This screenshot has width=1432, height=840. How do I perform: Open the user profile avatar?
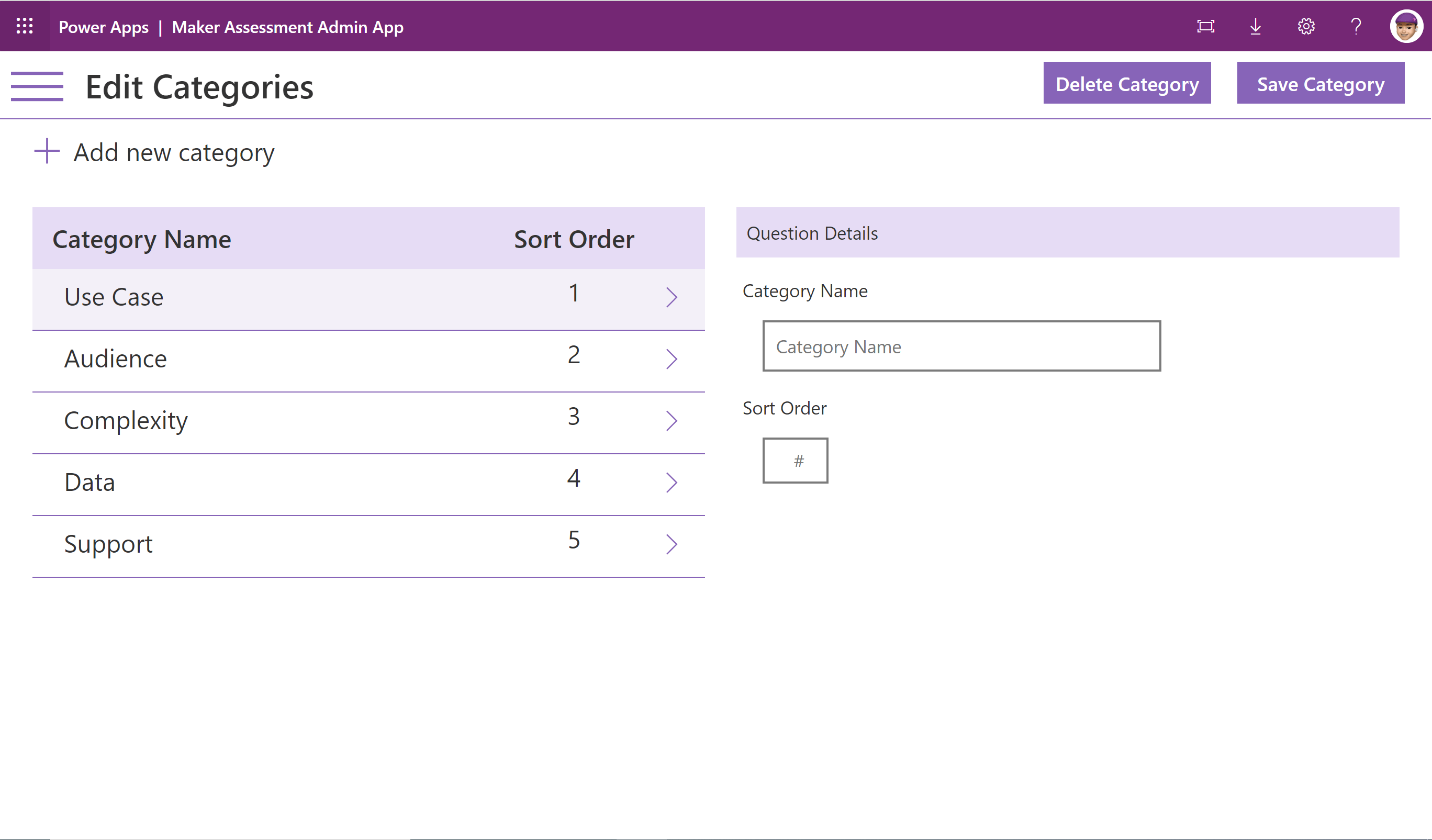pyautogui.click(x=1406, y=26)
